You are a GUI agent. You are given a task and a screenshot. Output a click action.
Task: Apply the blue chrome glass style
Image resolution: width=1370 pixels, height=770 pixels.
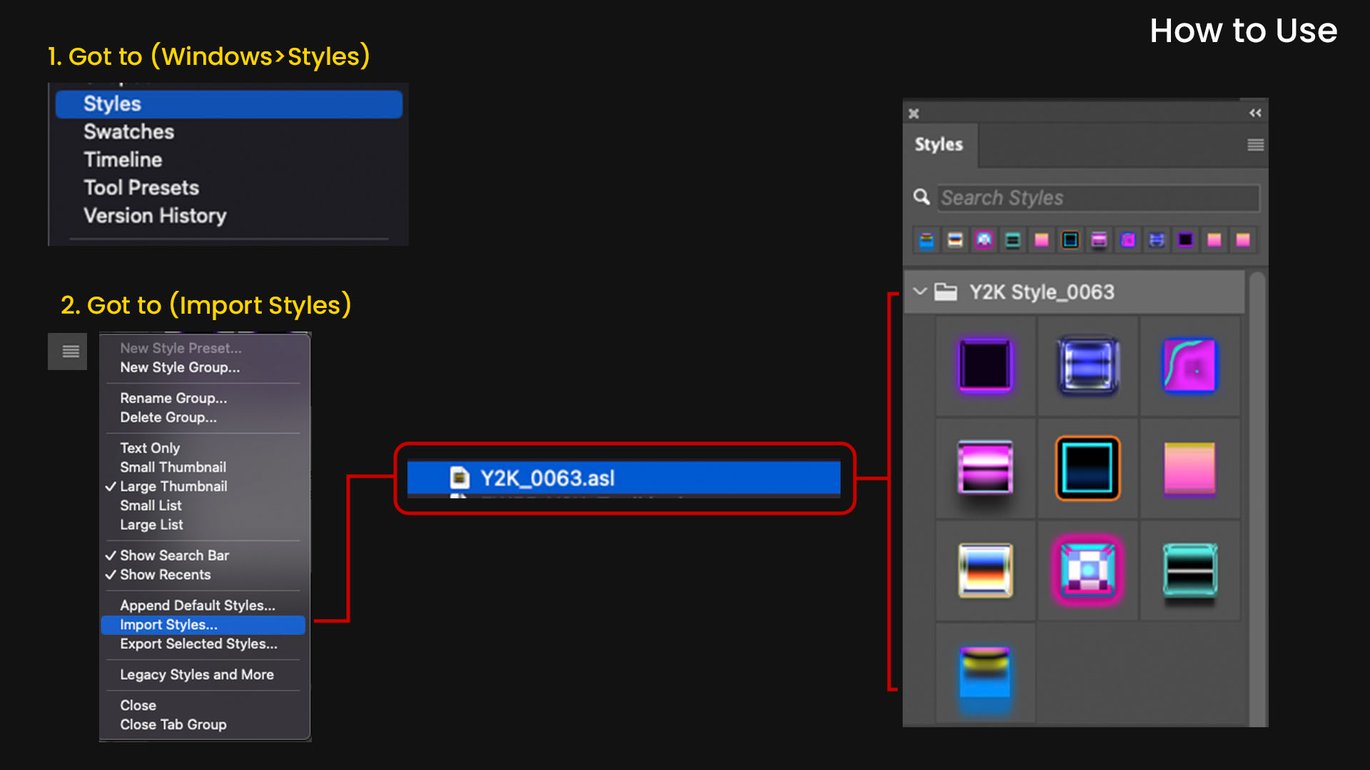(x=1087, y=365)
